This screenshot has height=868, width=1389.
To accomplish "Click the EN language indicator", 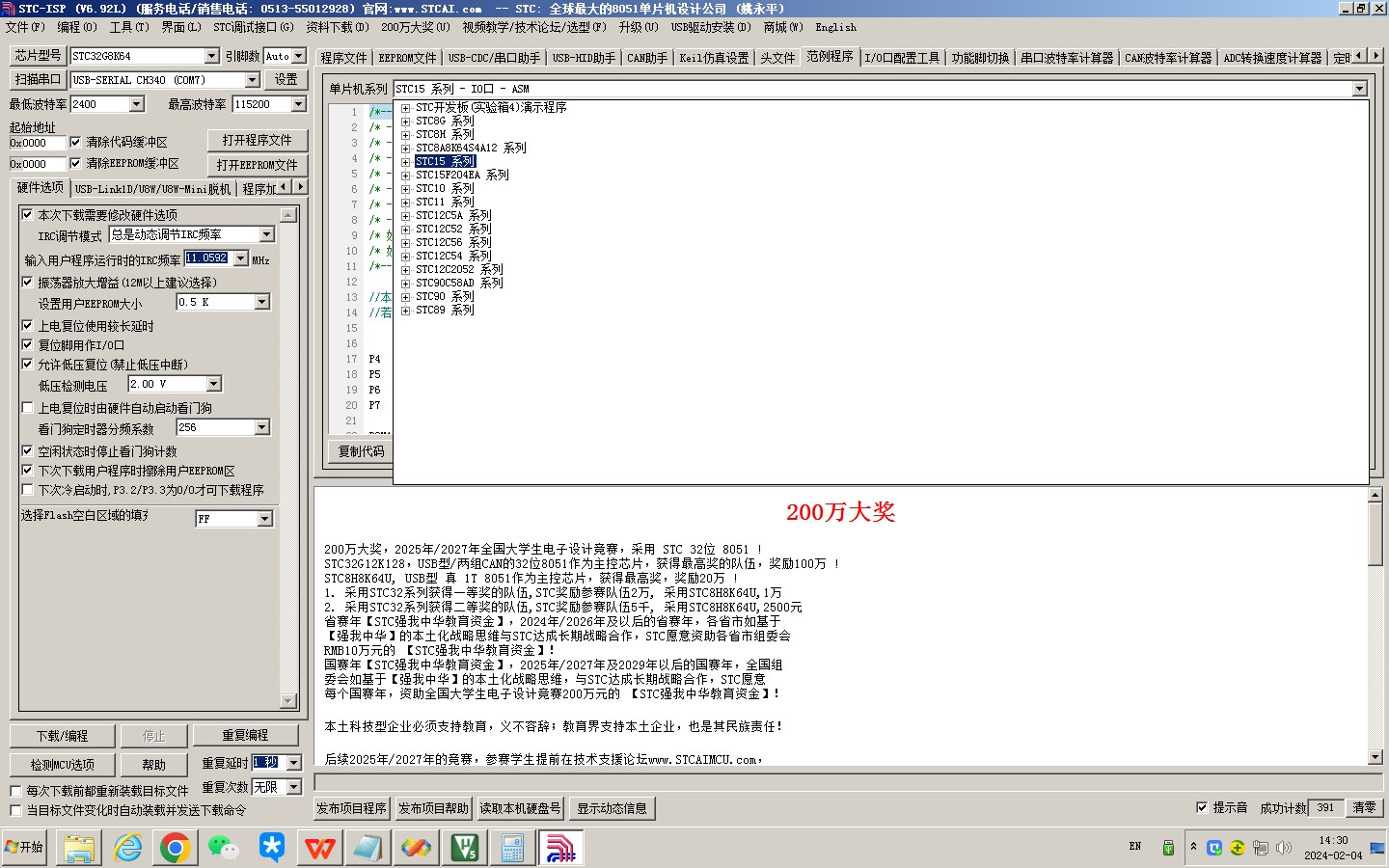I will tap(1135, 847).
